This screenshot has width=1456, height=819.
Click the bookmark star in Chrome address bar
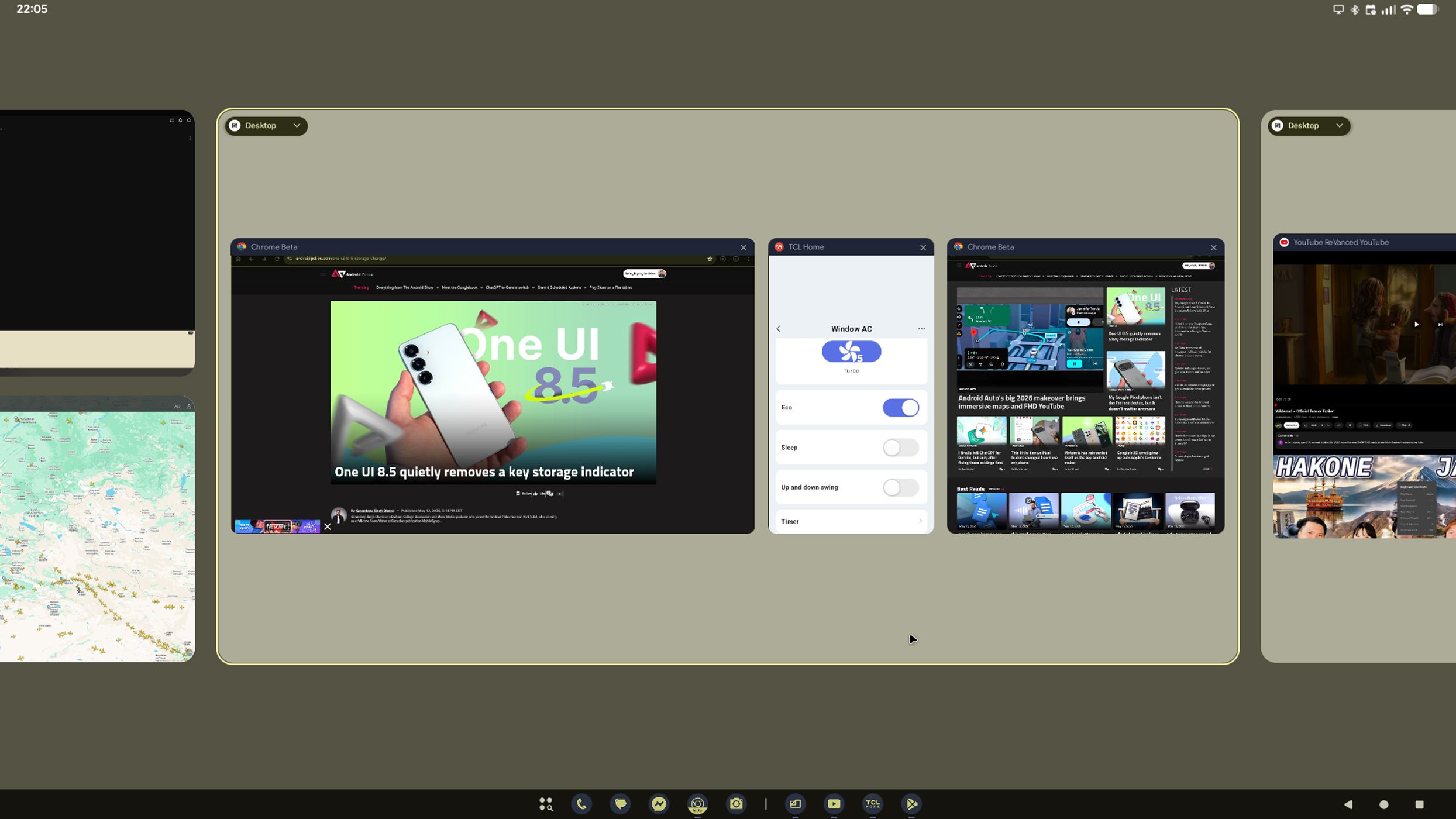(x=710, y=259)
